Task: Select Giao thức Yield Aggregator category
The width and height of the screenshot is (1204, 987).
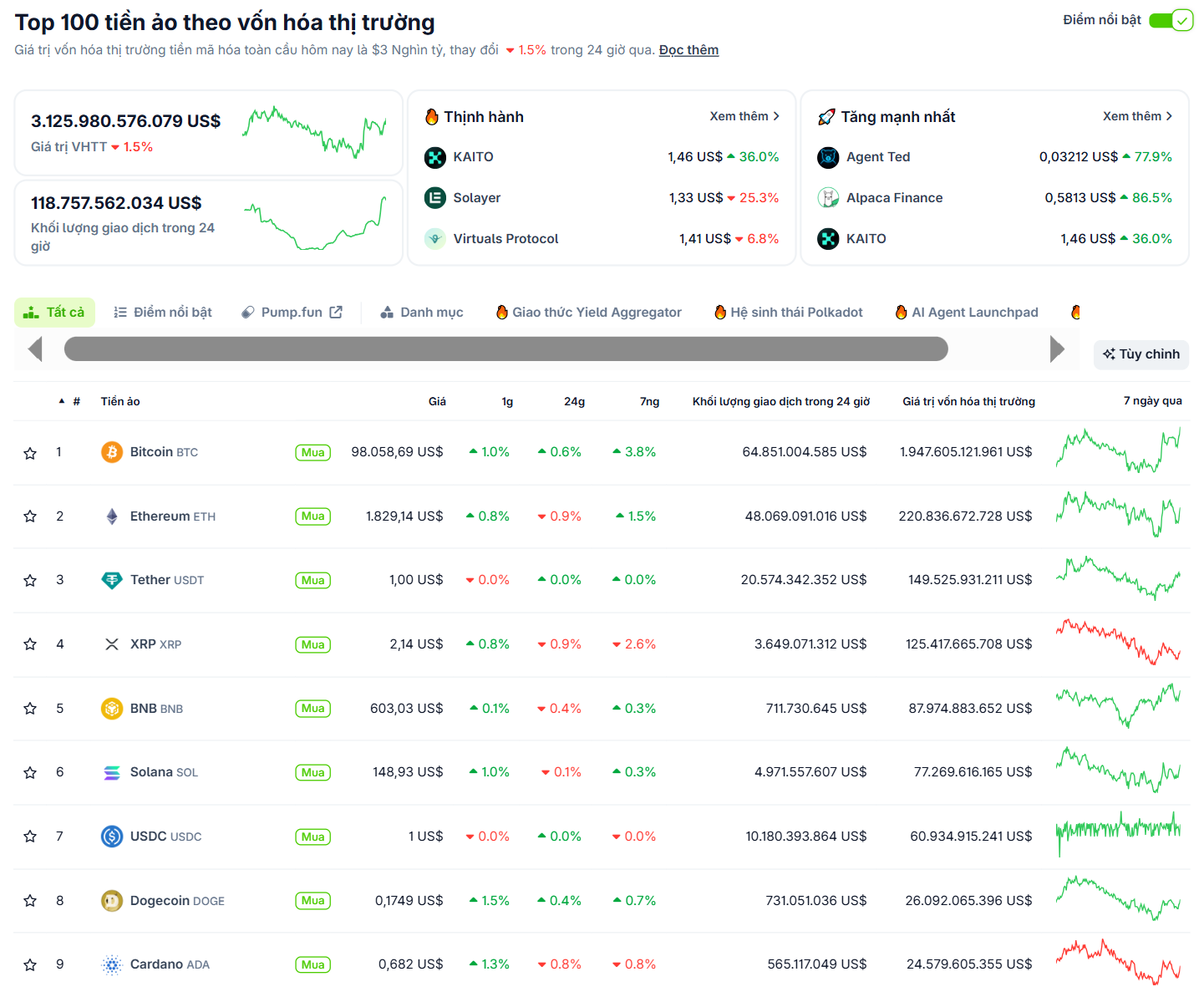Action: [589, 313]
